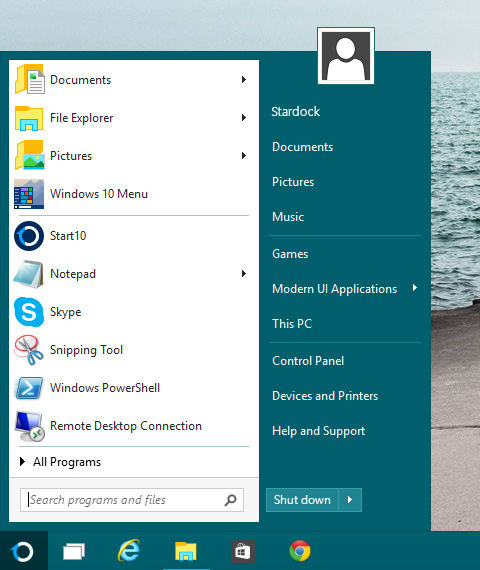The height and width of the screenshot is (570, 480).
Task: Click the Task View taskbar icon
Action: [74, 551]
